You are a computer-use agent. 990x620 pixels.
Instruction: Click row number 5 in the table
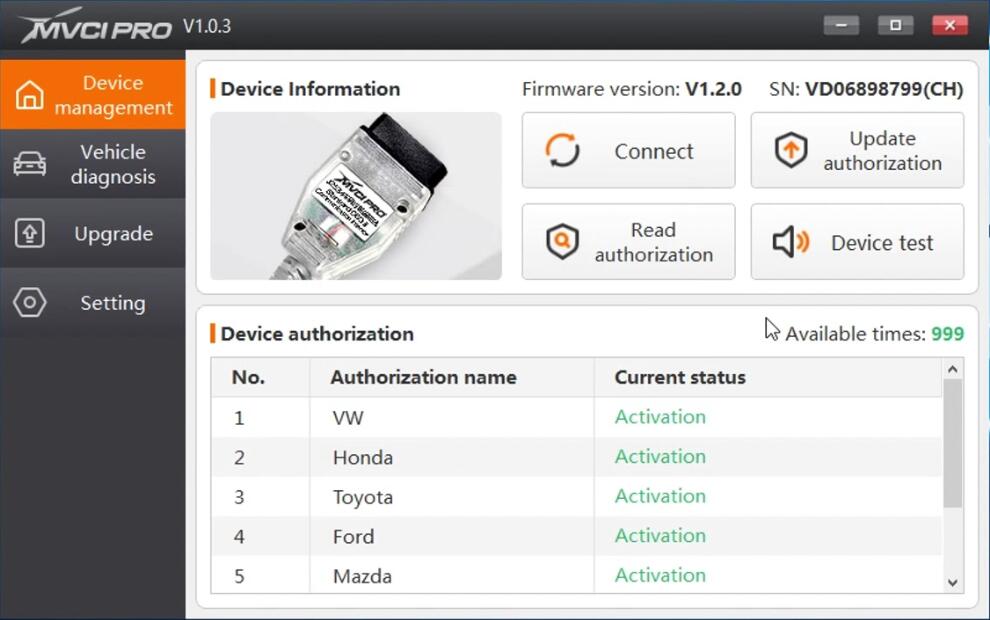239,576
